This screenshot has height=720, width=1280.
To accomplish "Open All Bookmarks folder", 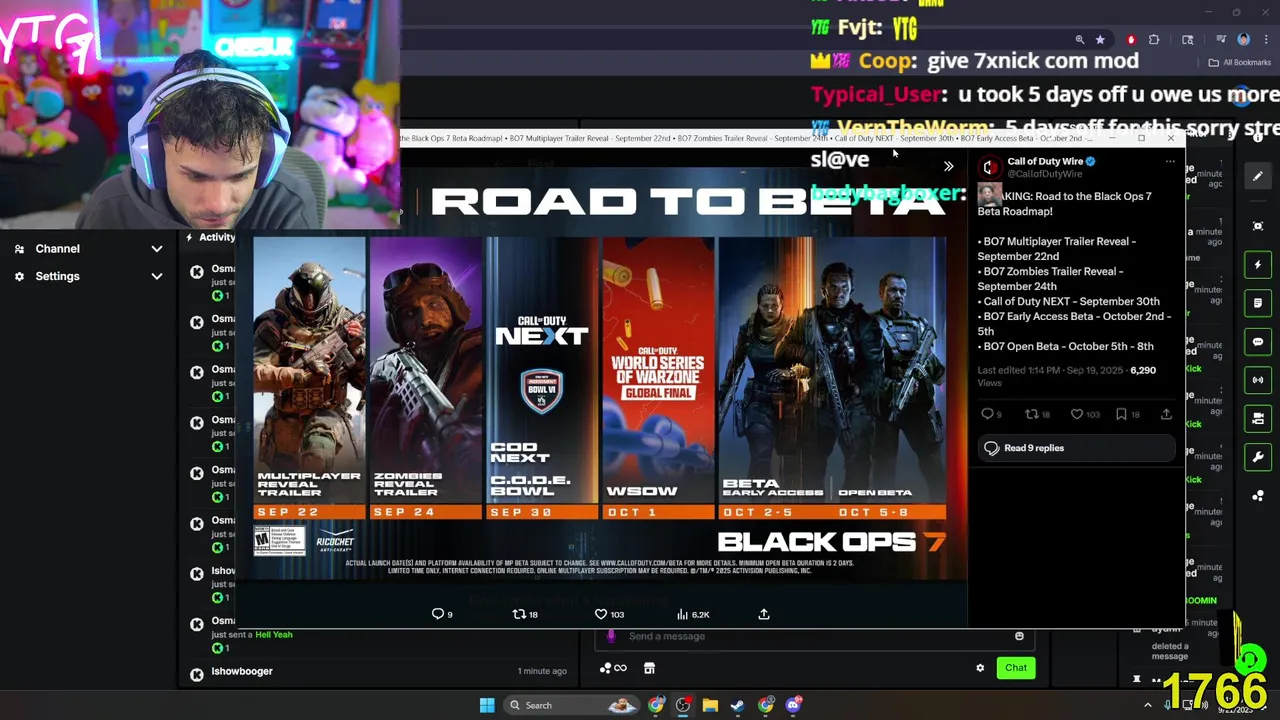I will [x=1240, y=62].
